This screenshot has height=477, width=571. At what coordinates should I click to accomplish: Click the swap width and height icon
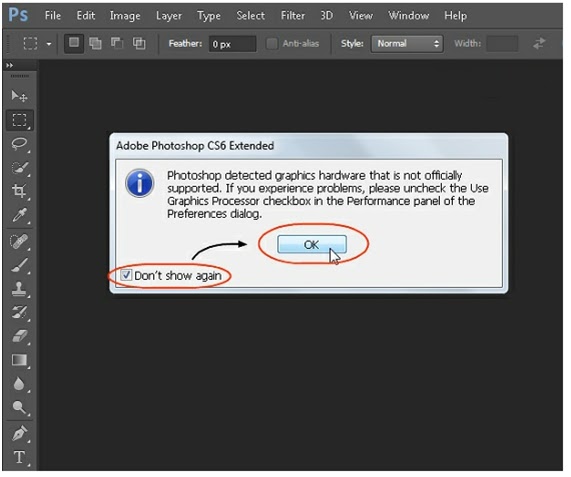539,44
